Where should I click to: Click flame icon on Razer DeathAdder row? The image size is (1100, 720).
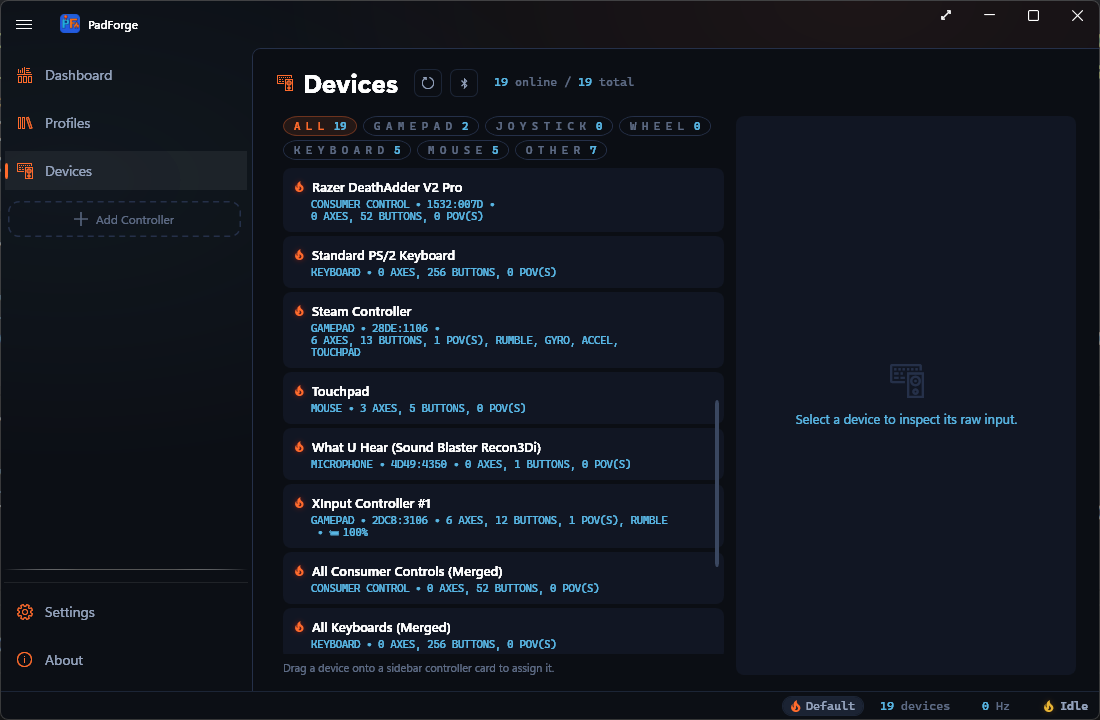300,187
